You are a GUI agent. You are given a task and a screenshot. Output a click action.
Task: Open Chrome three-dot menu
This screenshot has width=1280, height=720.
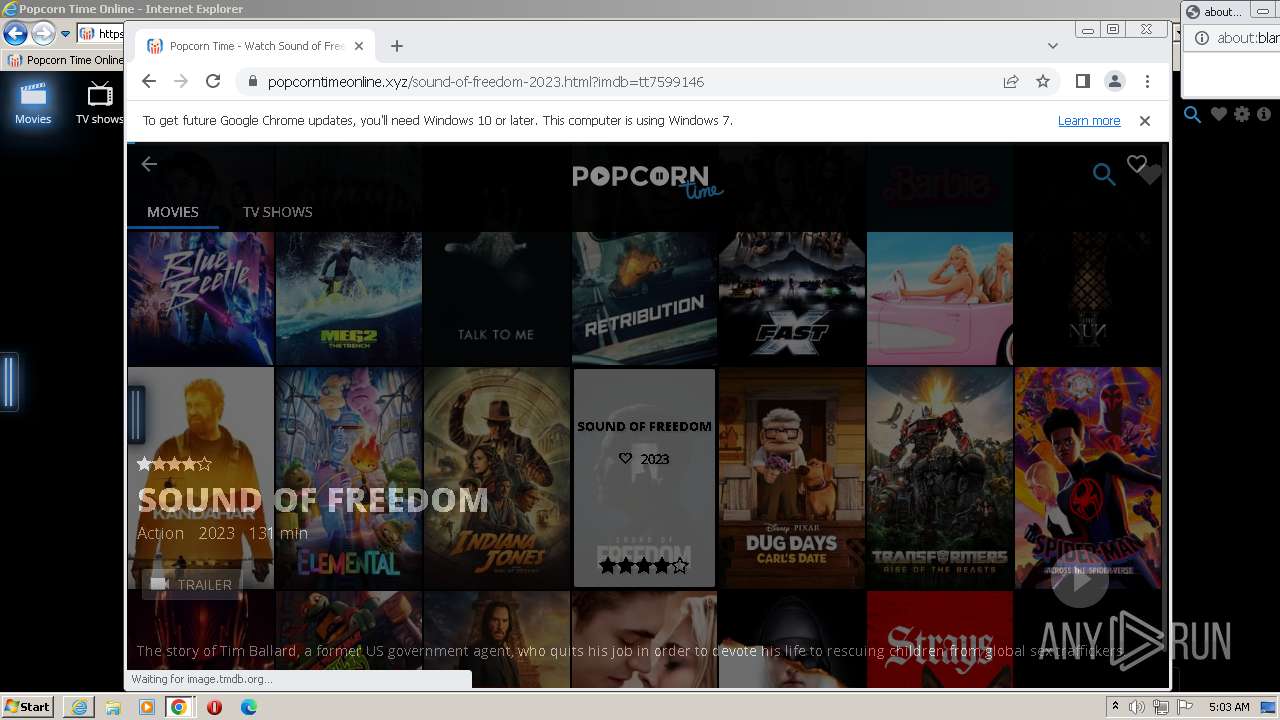pos(1147,81)
